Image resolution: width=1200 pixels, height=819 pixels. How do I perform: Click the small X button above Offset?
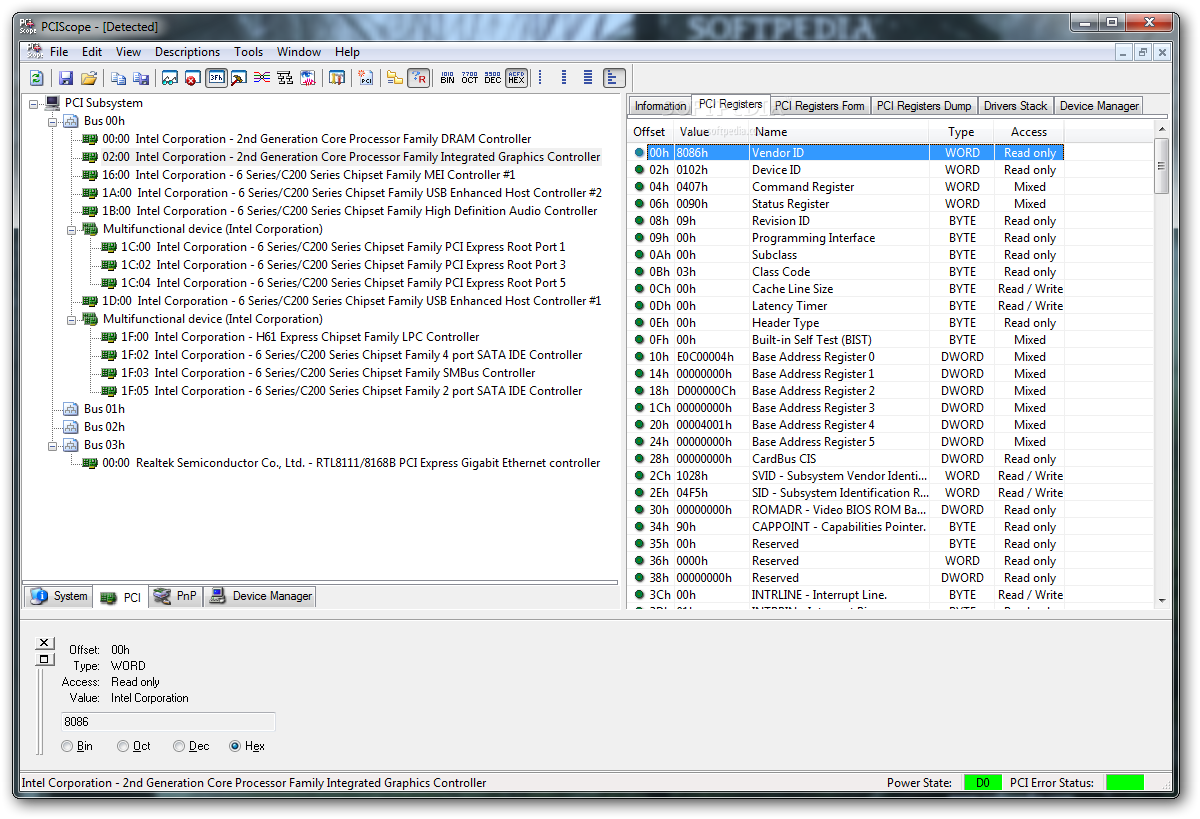(x=44, y=643)
